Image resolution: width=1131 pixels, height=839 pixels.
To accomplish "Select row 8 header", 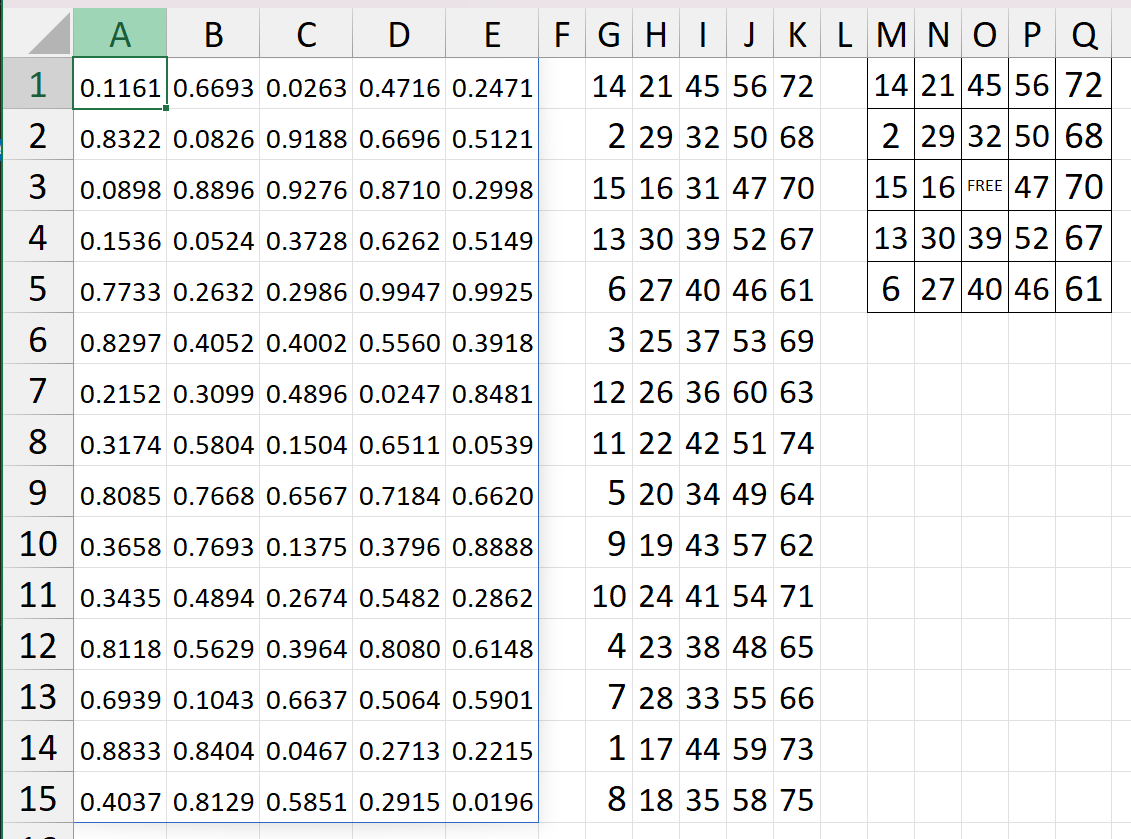I will (37, 442).
